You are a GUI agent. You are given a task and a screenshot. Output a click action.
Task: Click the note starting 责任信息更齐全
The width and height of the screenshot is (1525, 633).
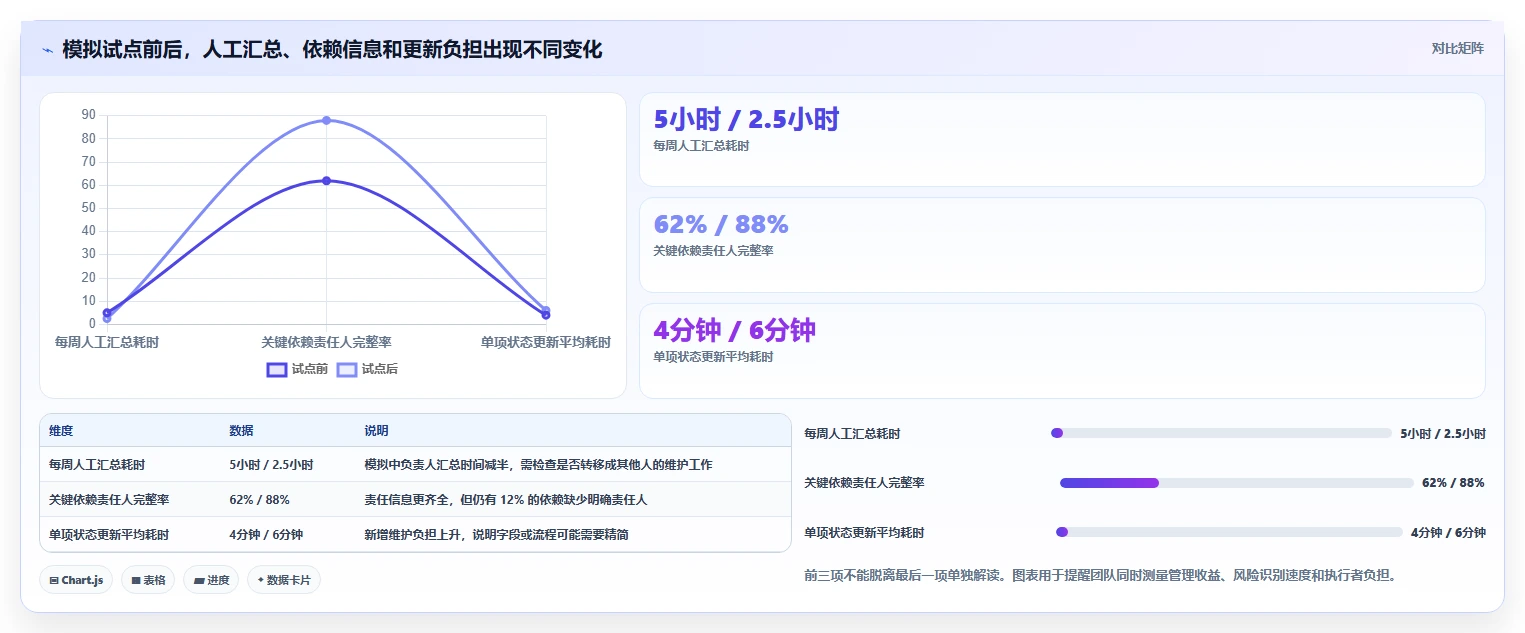click(x=506, y=499)
